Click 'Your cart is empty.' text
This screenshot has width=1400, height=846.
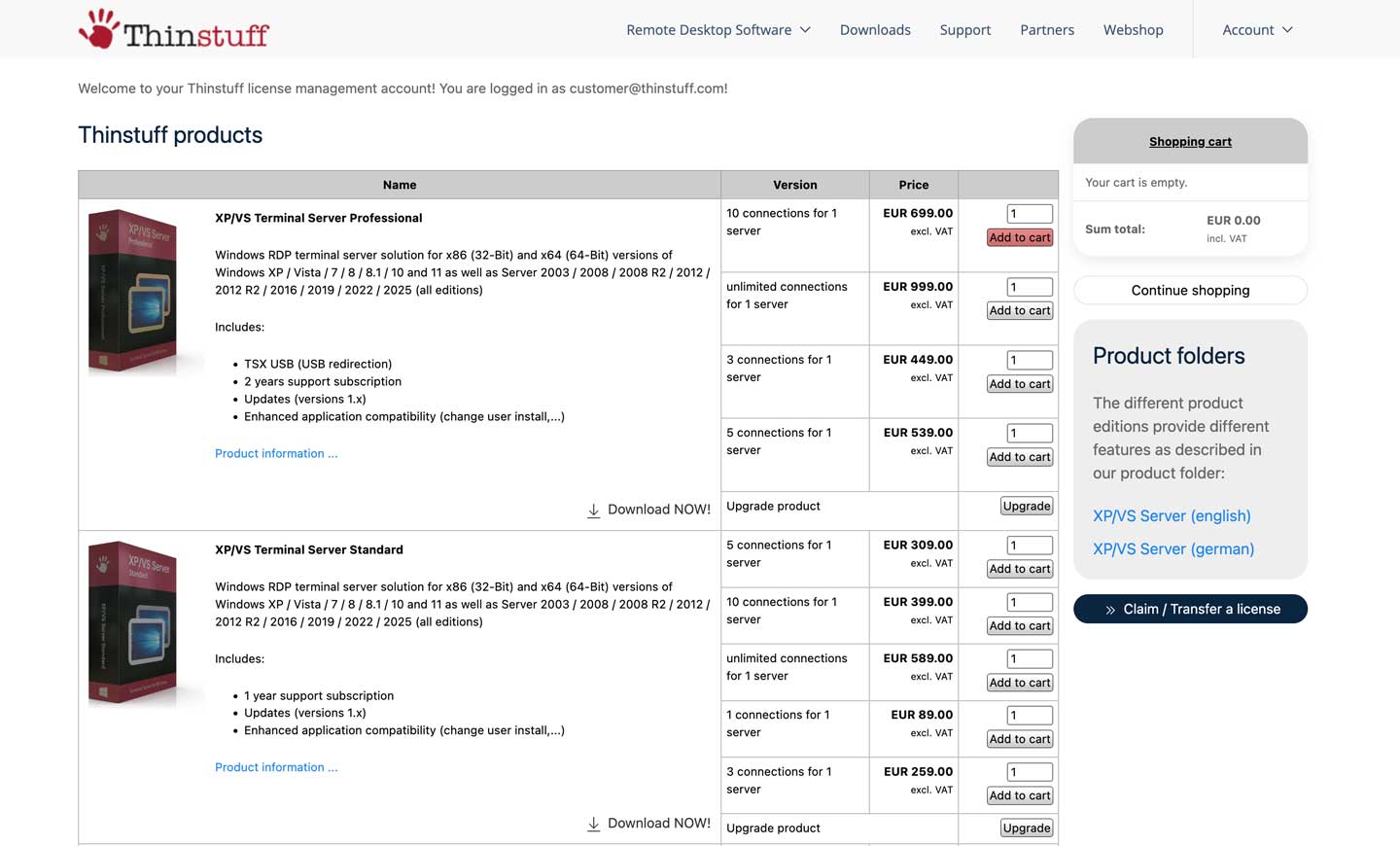[1136, 183]
